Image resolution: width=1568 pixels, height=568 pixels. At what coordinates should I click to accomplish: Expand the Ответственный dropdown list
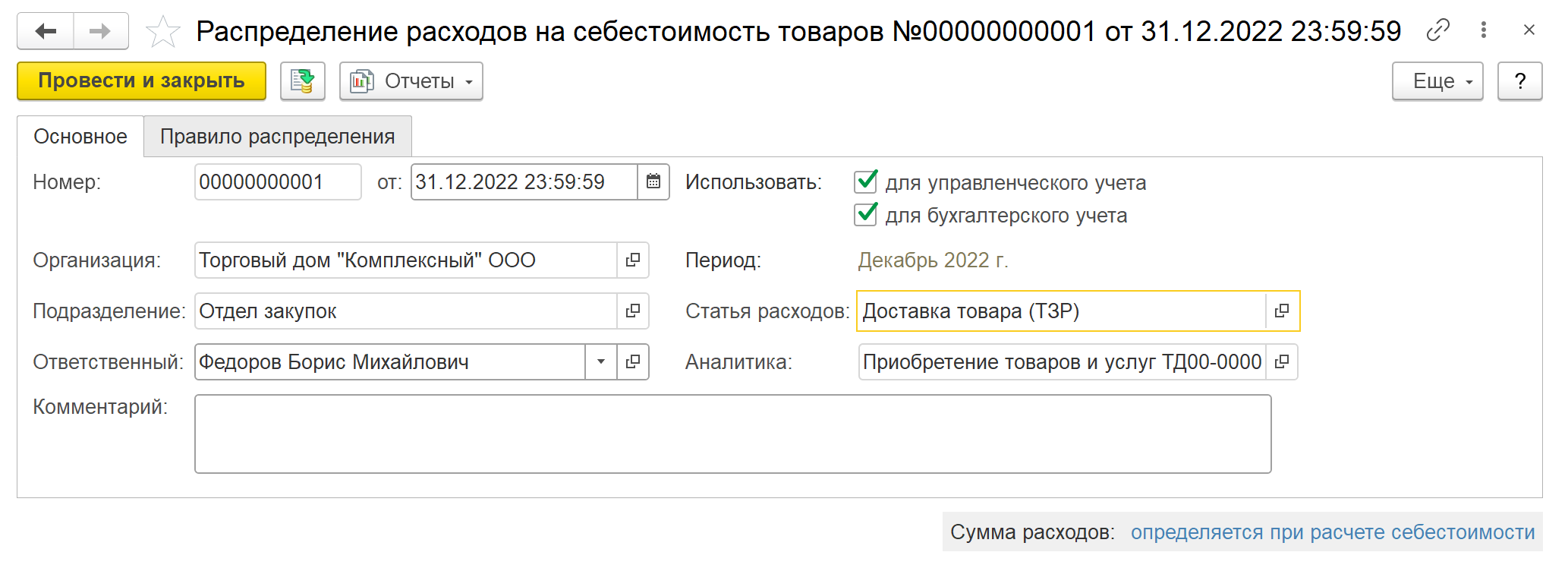point(600,362)
